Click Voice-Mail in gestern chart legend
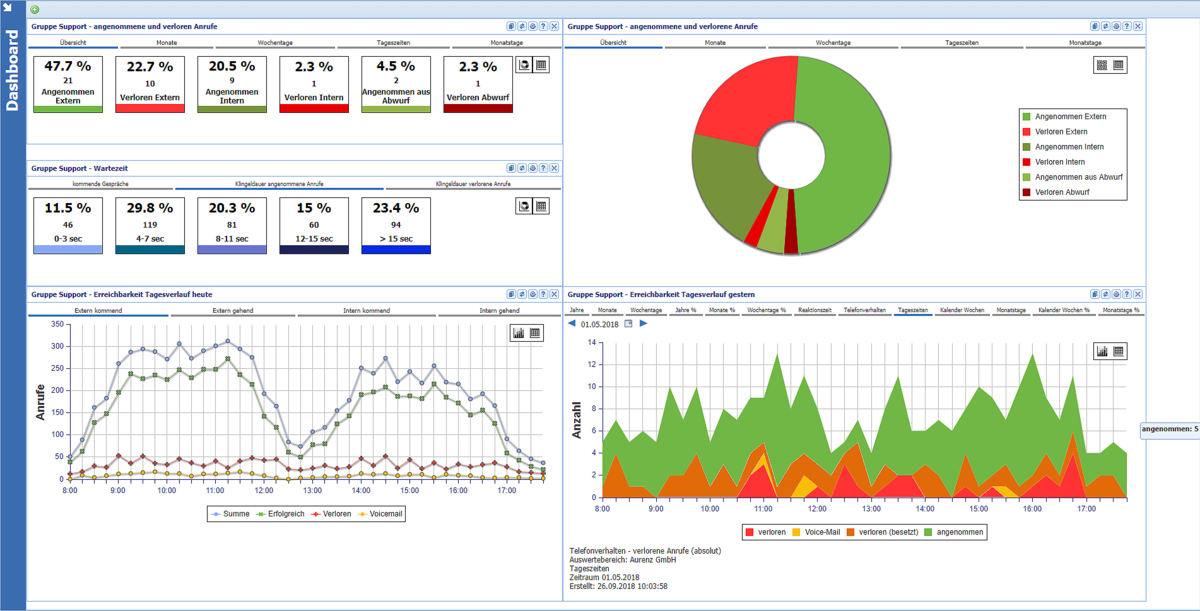1200x611 pixels. 818,532
